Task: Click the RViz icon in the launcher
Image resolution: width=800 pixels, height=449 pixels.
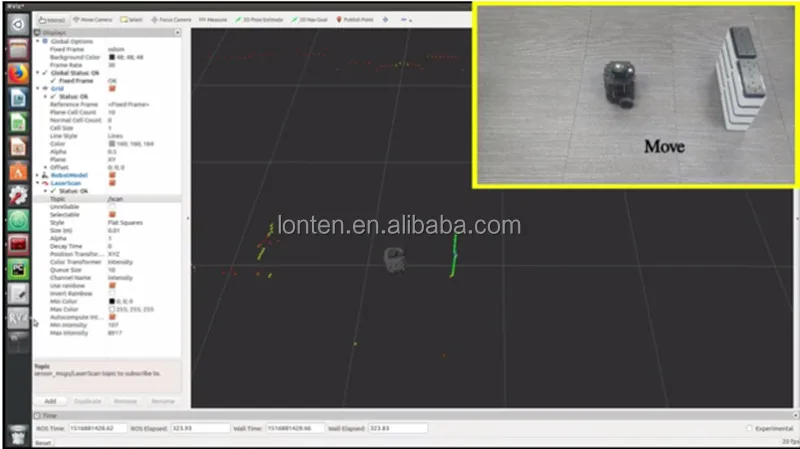Action: [x=18, y=318]
